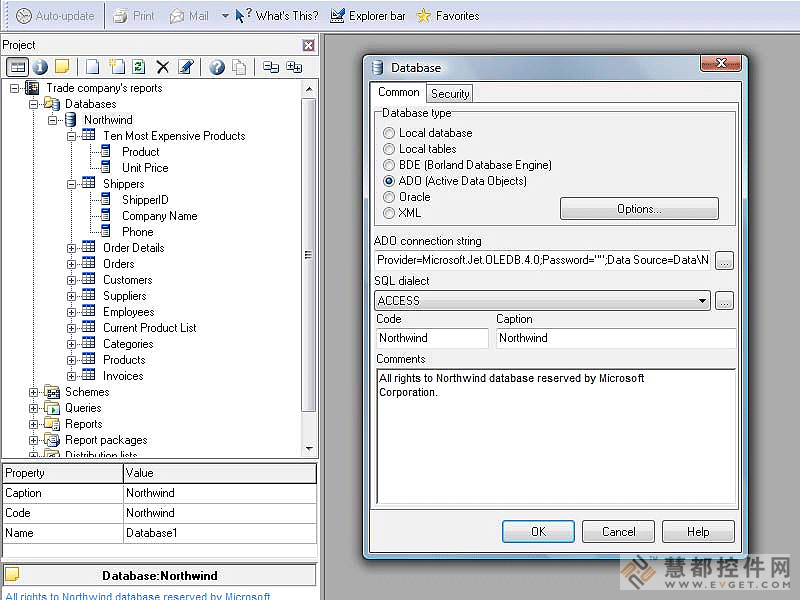Screen dimensions: 800x600
Task: Select the Invoices table in tree
Action: coord(123,376)
